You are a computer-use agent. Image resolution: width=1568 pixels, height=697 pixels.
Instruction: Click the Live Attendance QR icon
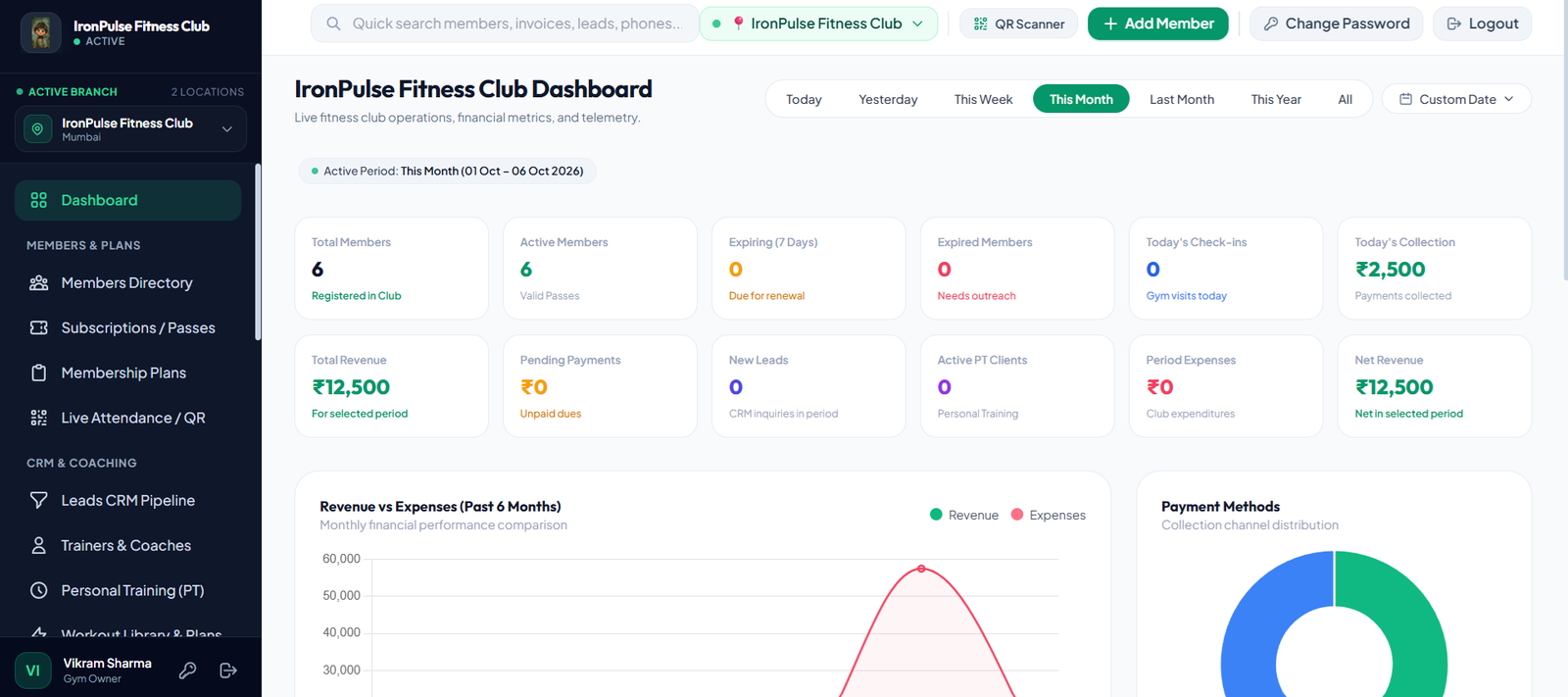tap(38, 418)
